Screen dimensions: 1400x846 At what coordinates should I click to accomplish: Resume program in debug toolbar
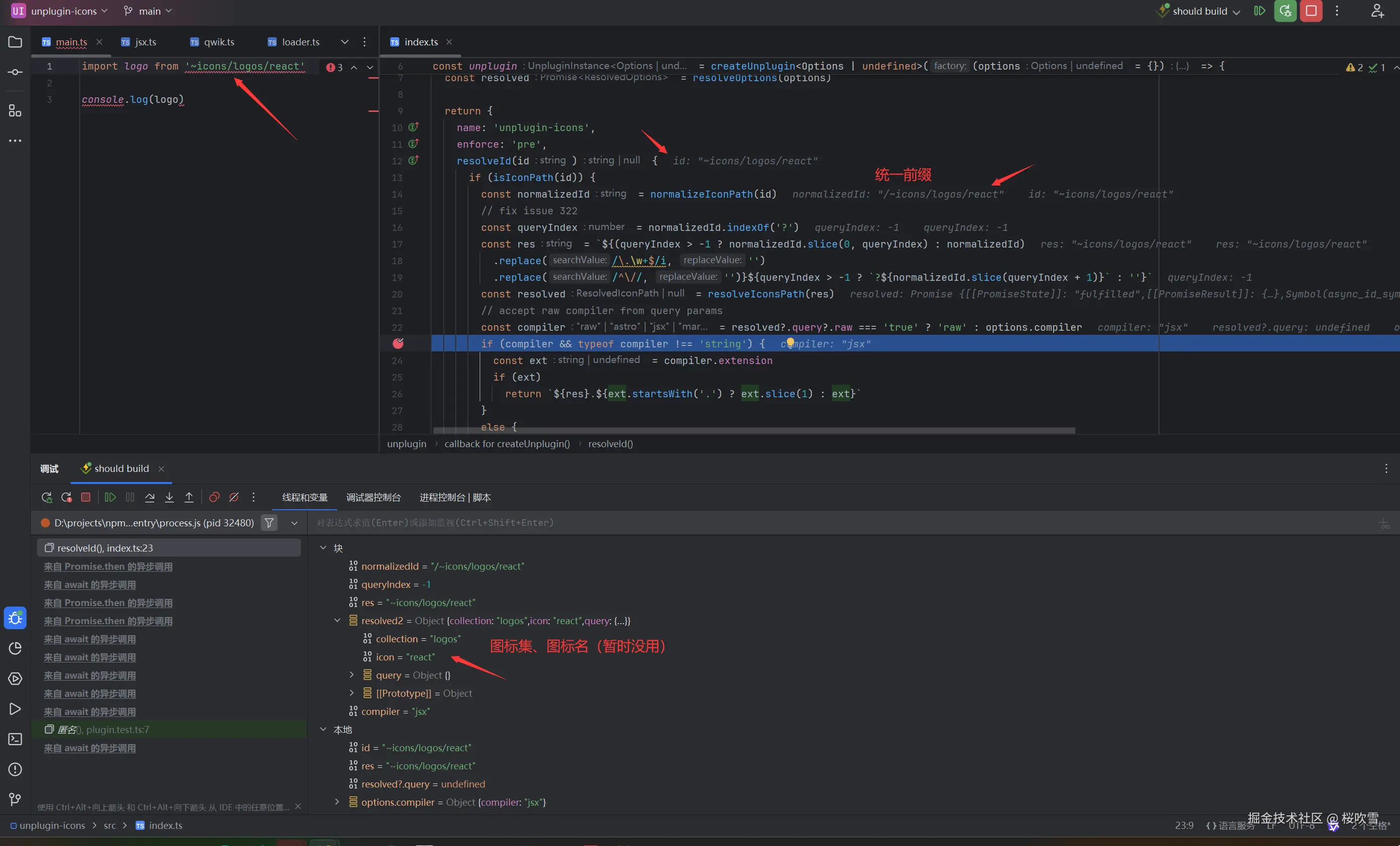pyautogui.click(x=110, y=497)
